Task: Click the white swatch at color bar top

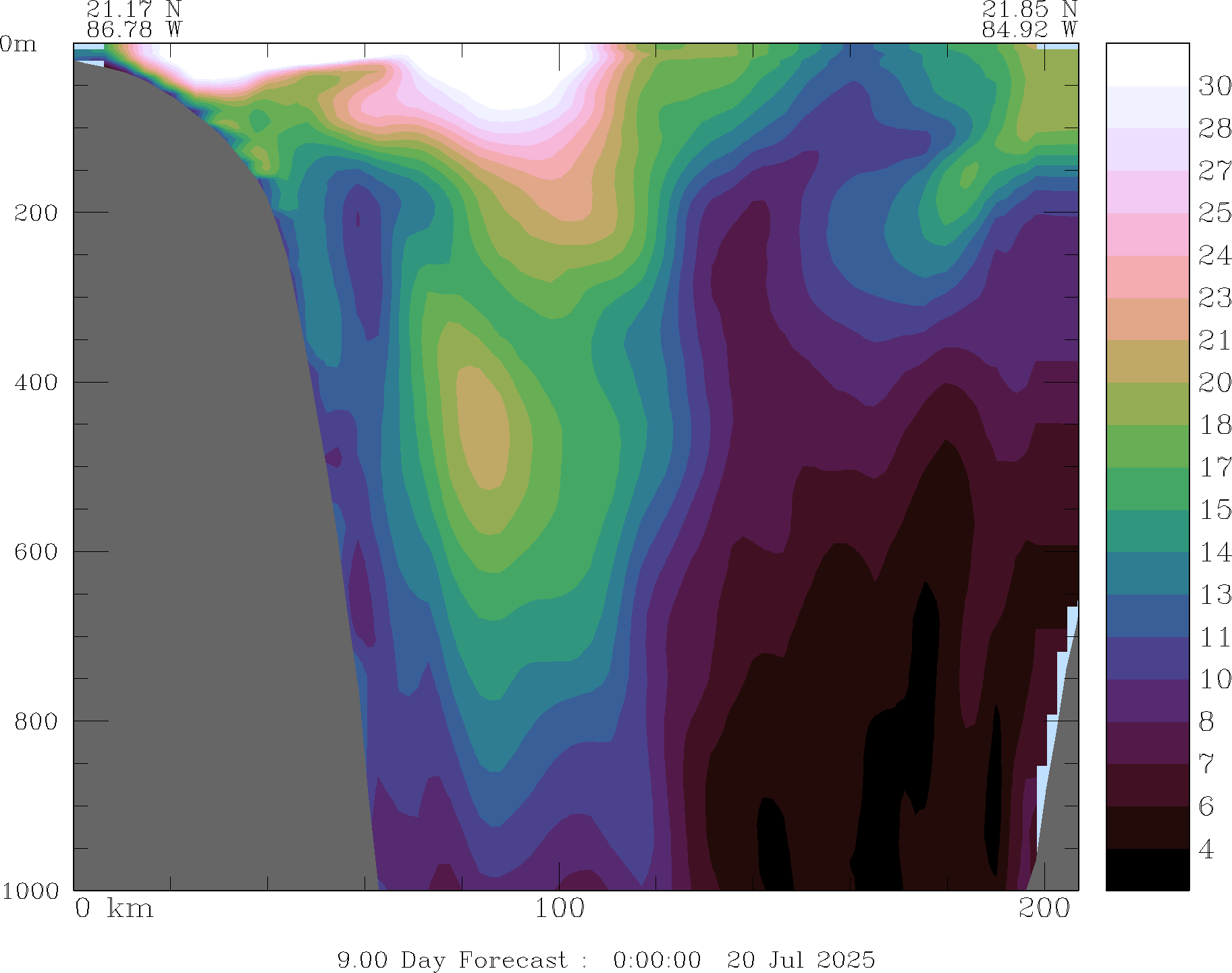Action: click(x=1147, y=65)
